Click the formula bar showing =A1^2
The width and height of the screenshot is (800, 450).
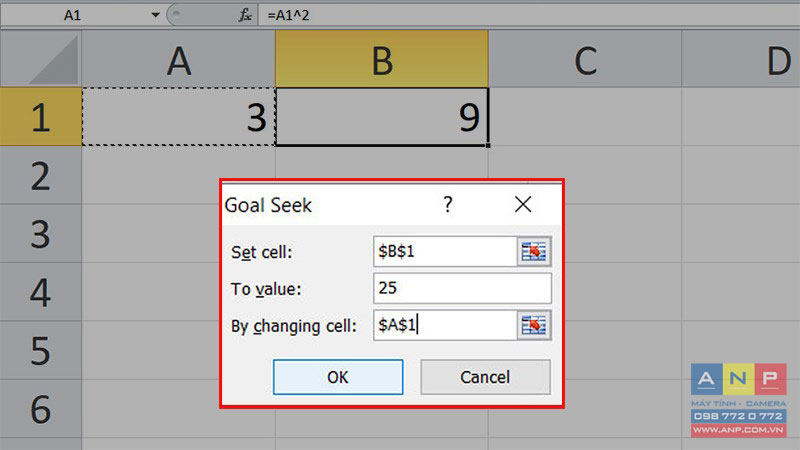[529, 15]
